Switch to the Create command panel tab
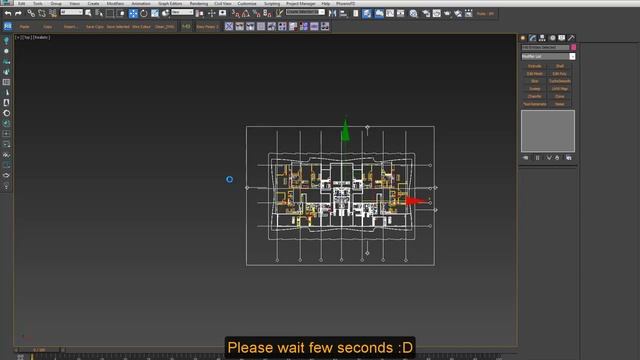Screen dimensions: 640x360 click(523, 38)
